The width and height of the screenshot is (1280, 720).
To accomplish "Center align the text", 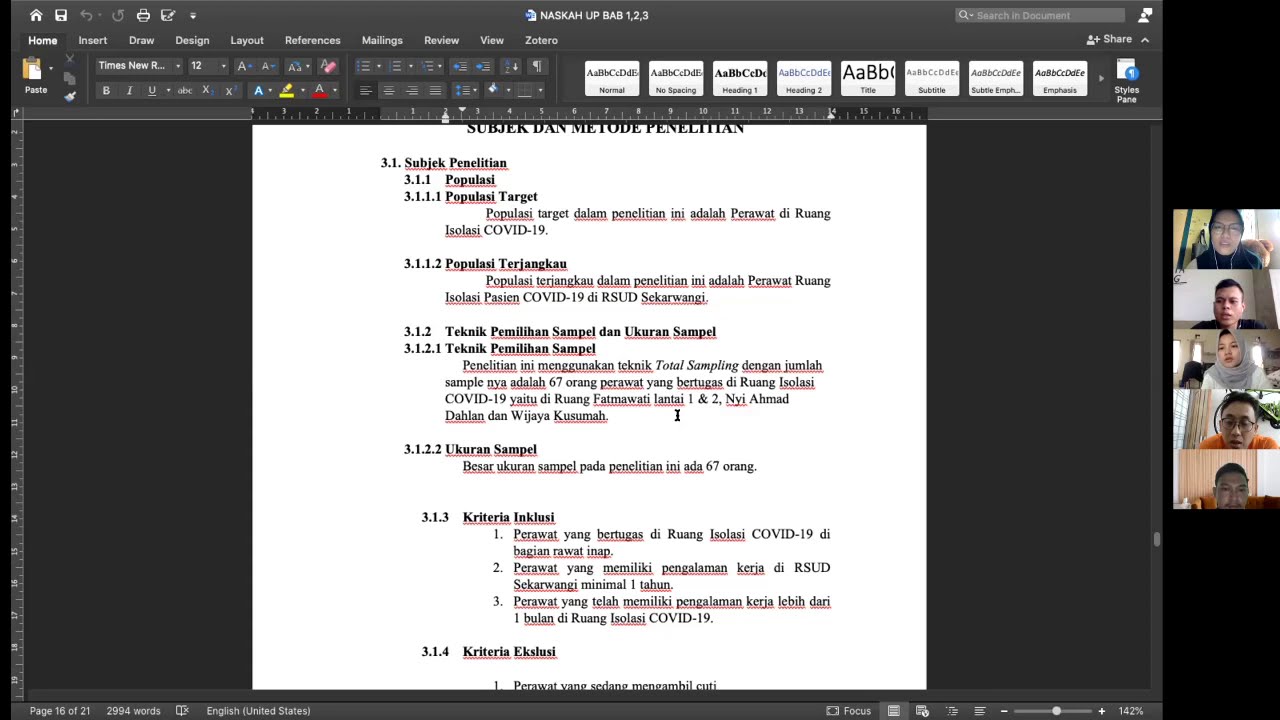I will coord(388,91).
